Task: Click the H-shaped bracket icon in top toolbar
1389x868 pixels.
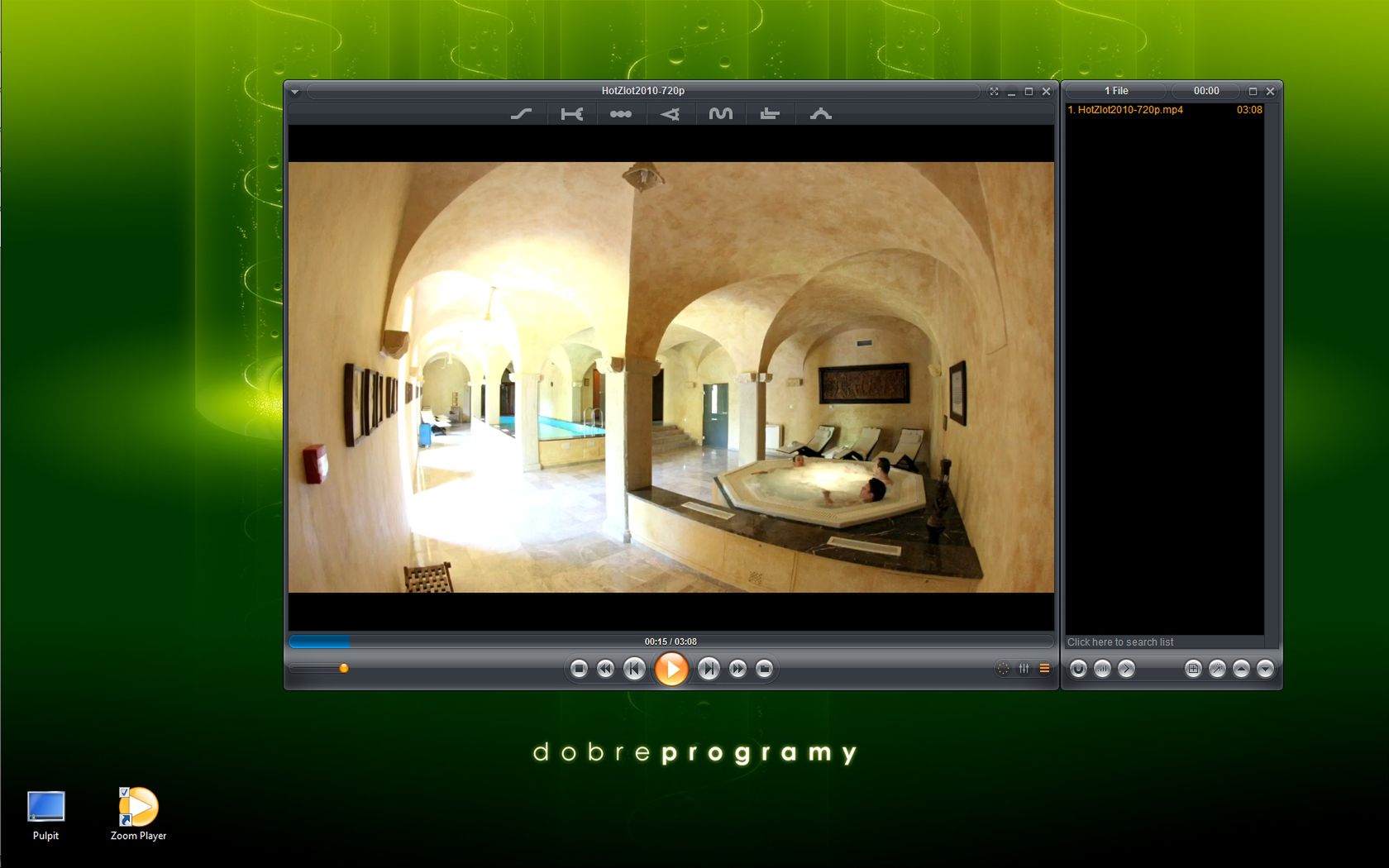Action: 571,114
